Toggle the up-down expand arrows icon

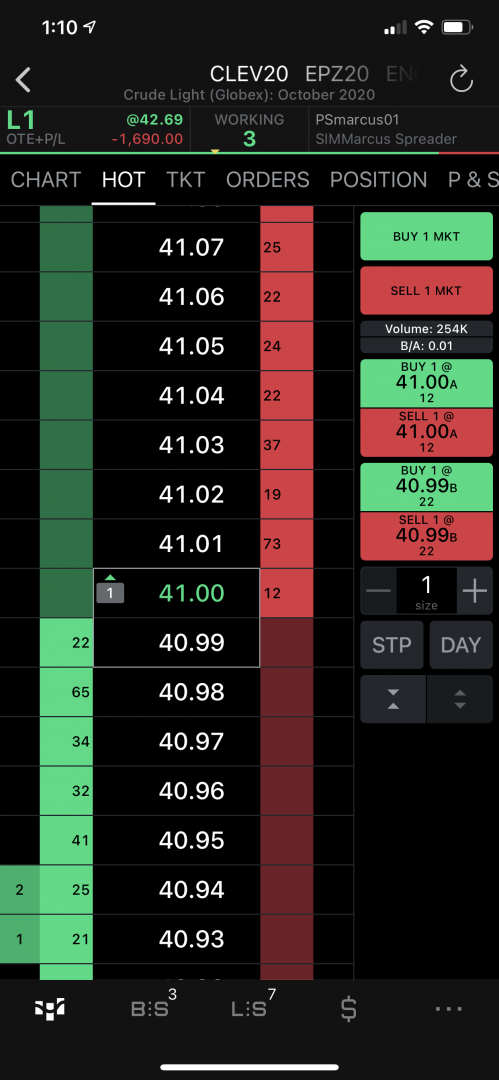coord(460,698)
